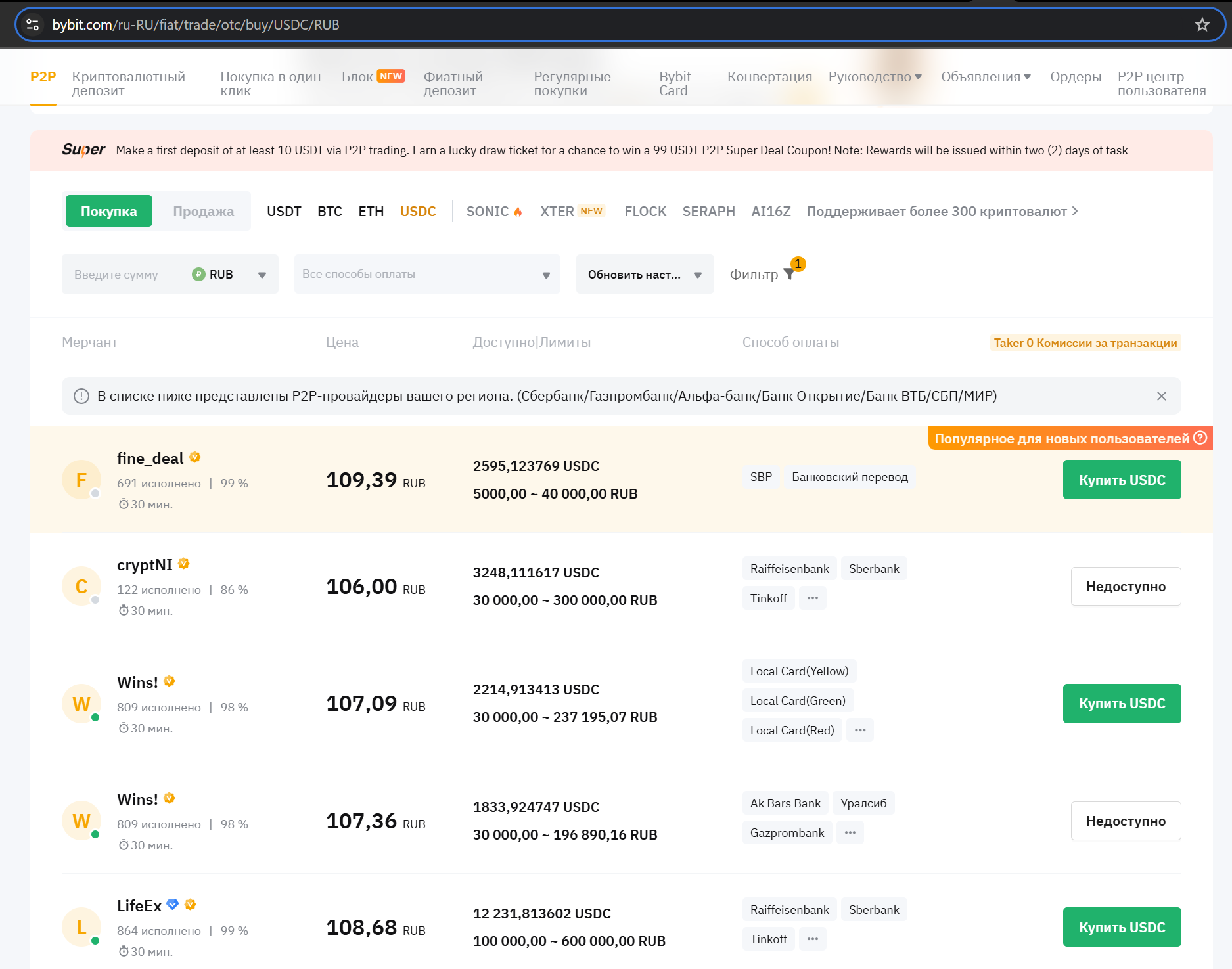Click cryptNI's verified badge icon
This screenshot has width=1232, height=969.
tap(184, 564)
